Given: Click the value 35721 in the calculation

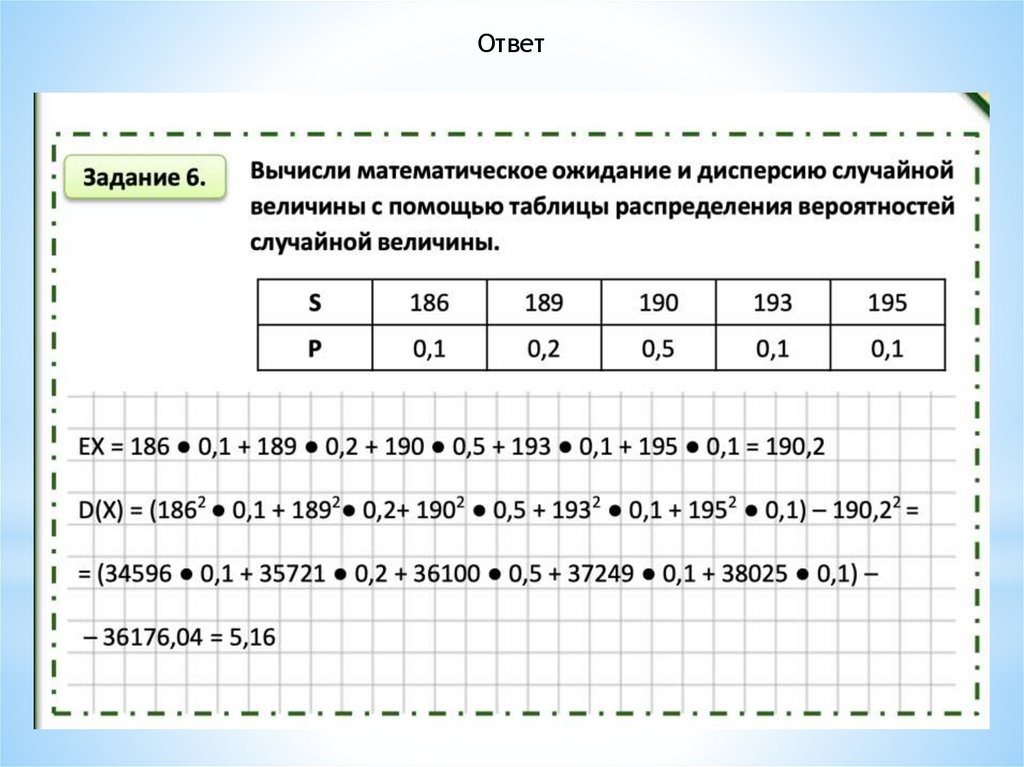Looking at the screenshot, I should pos(292,574).
